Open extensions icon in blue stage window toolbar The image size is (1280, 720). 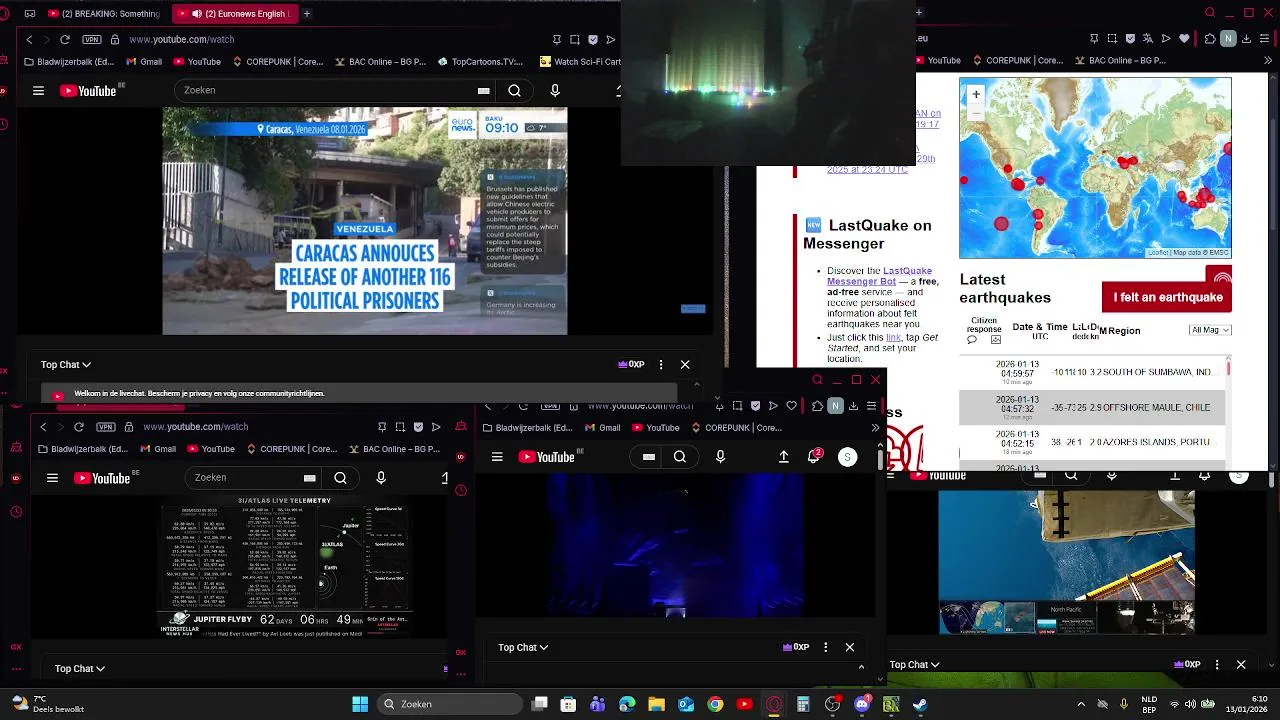pos(816,406)
